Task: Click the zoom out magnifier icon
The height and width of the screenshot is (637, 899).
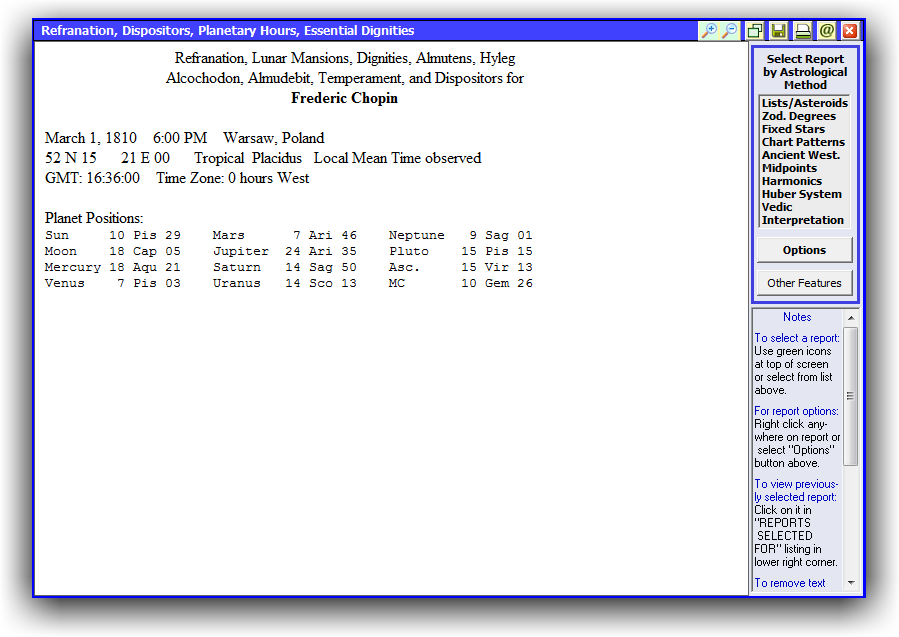Action: [729, 31]
